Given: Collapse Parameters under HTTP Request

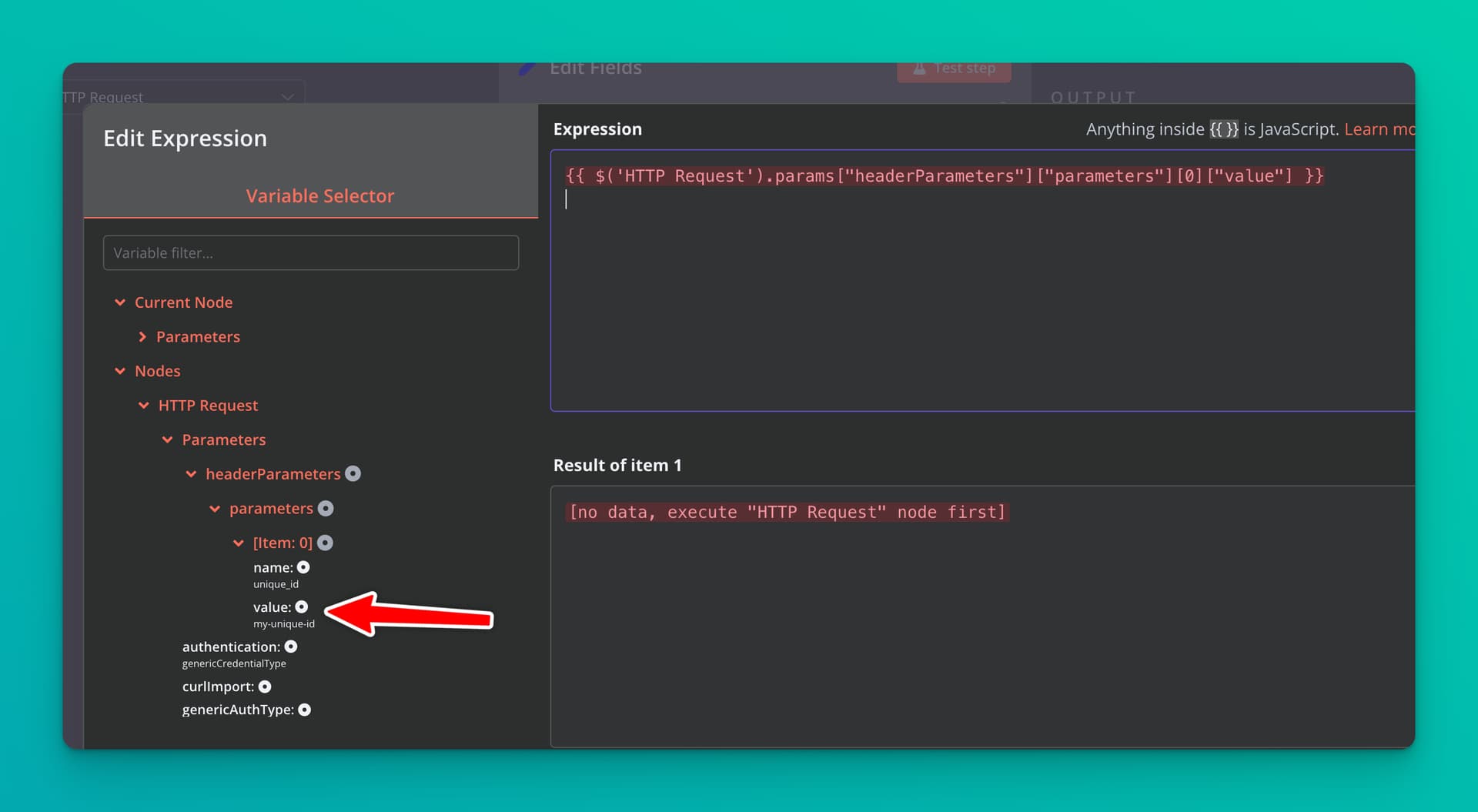Looking at the screenshot, I should pos(168,440).
